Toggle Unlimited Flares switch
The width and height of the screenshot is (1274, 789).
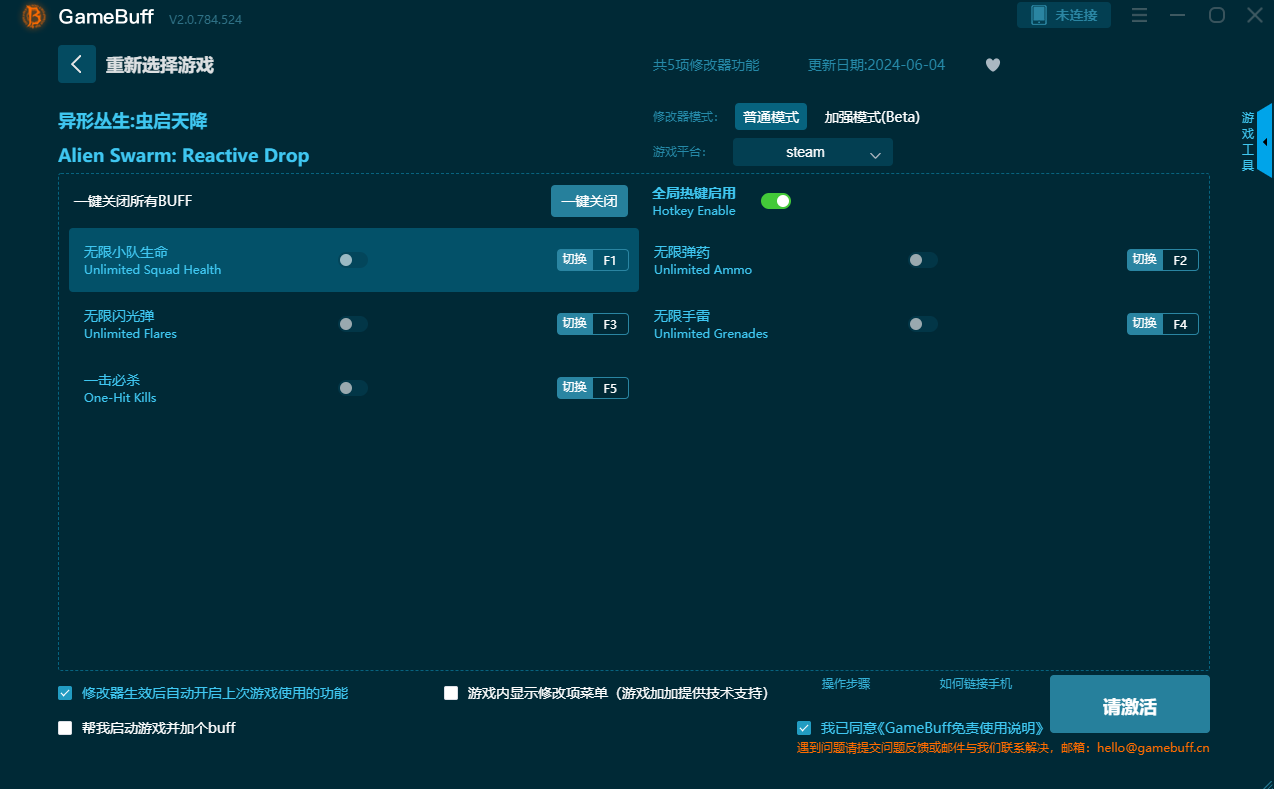[x=352, y=324]
